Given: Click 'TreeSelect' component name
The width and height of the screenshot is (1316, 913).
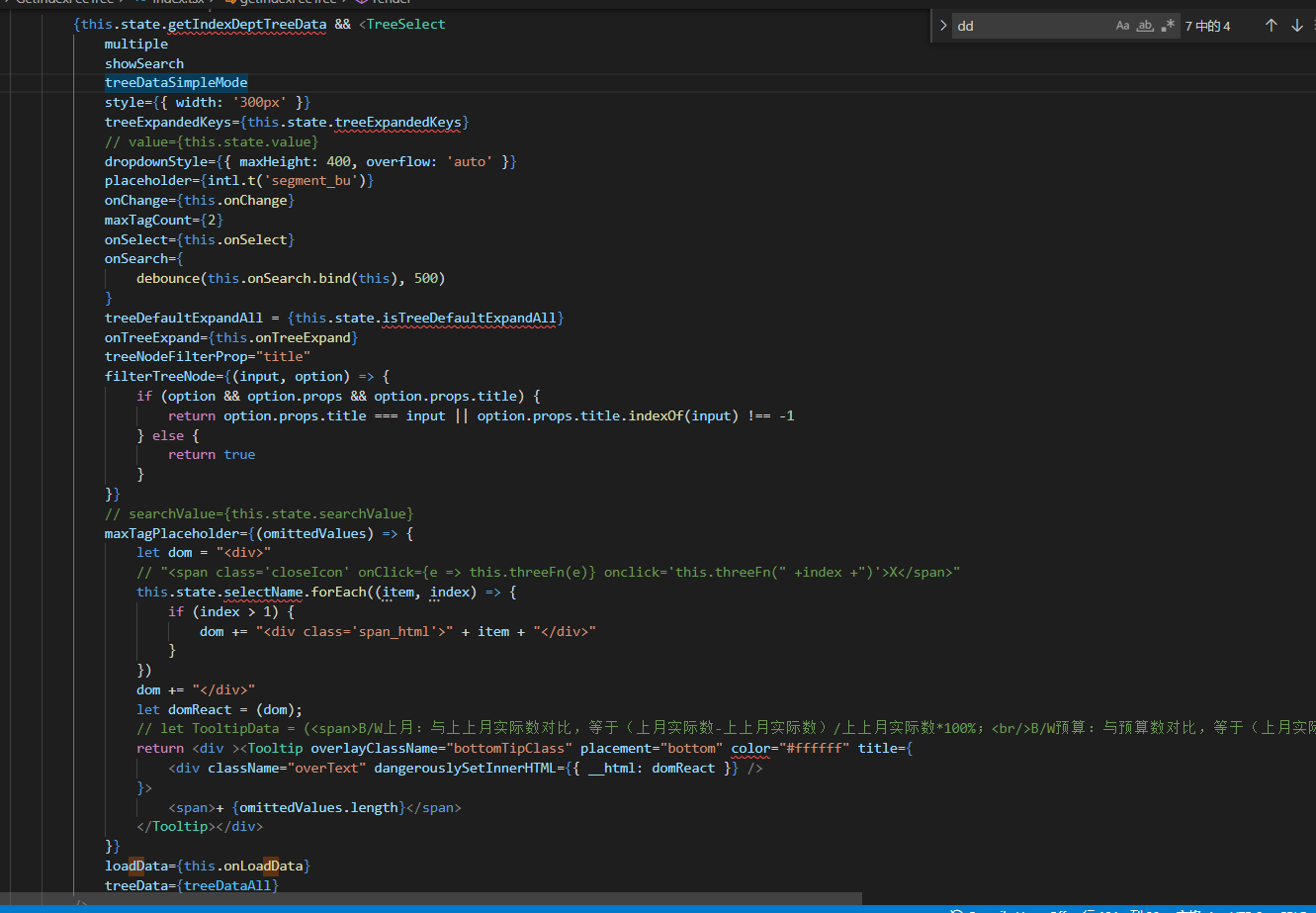Looking at the screenshot, I should coord(406,24).
